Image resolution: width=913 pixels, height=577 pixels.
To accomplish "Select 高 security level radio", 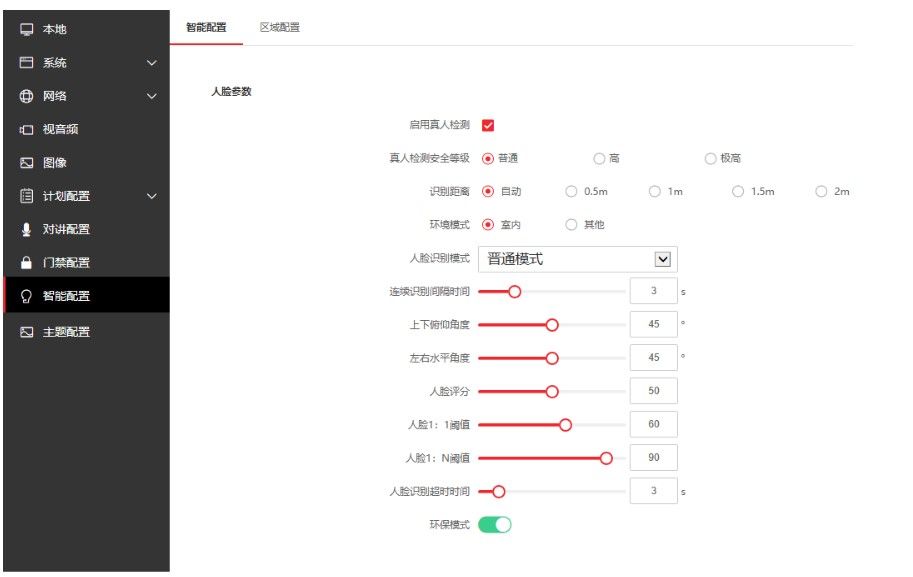I will tap(599, 158).
